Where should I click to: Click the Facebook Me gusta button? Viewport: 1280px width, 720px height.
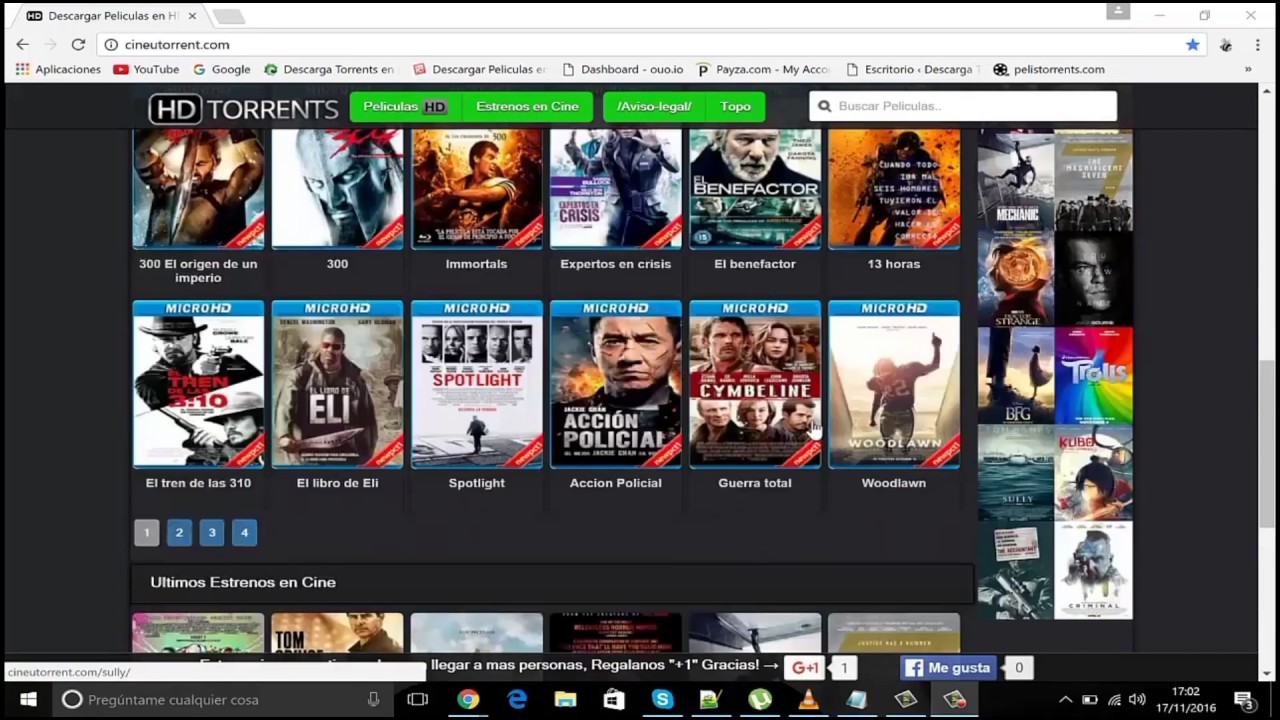point(949,668)
